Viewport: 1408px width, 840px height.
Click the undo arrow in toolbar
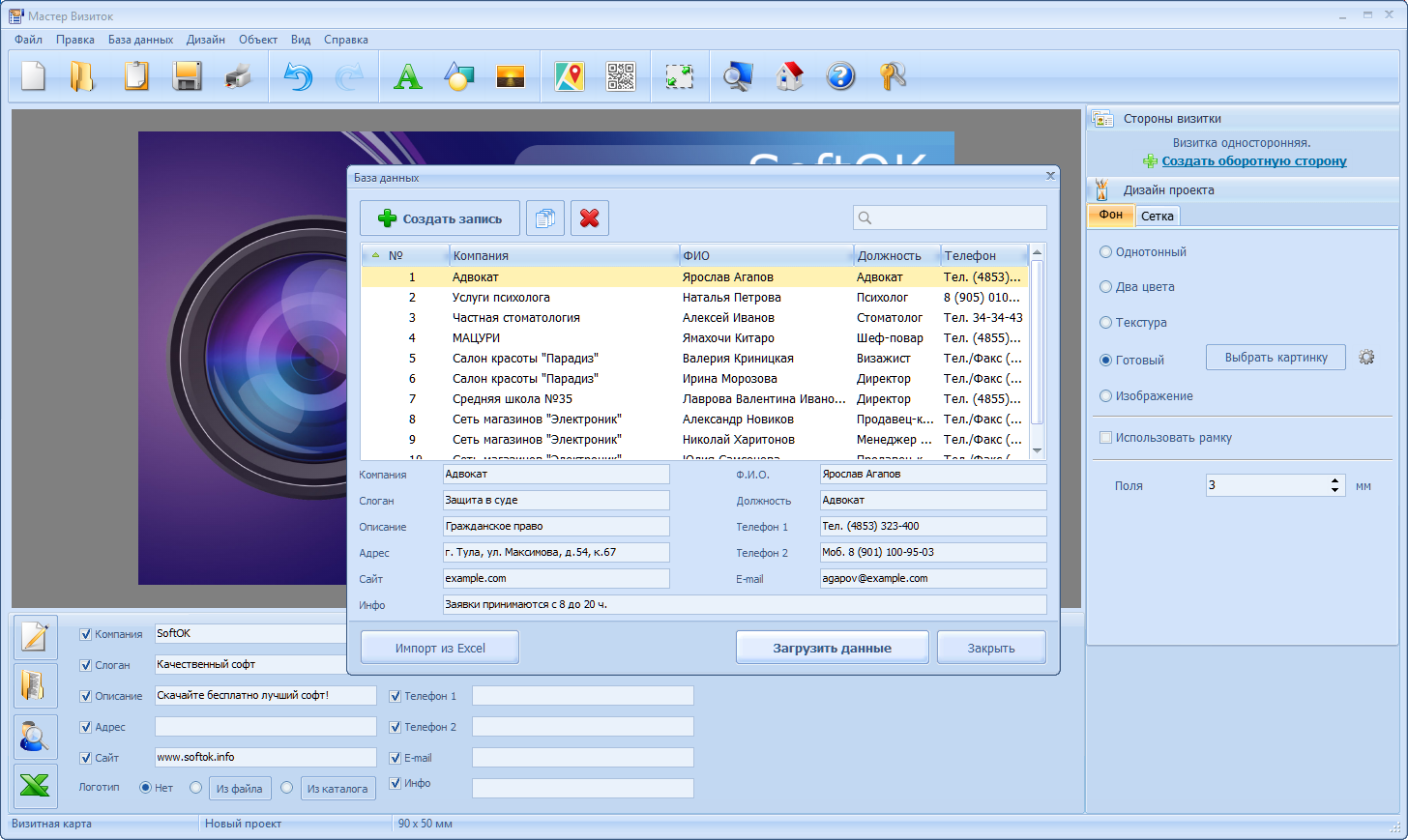[298, 76]
